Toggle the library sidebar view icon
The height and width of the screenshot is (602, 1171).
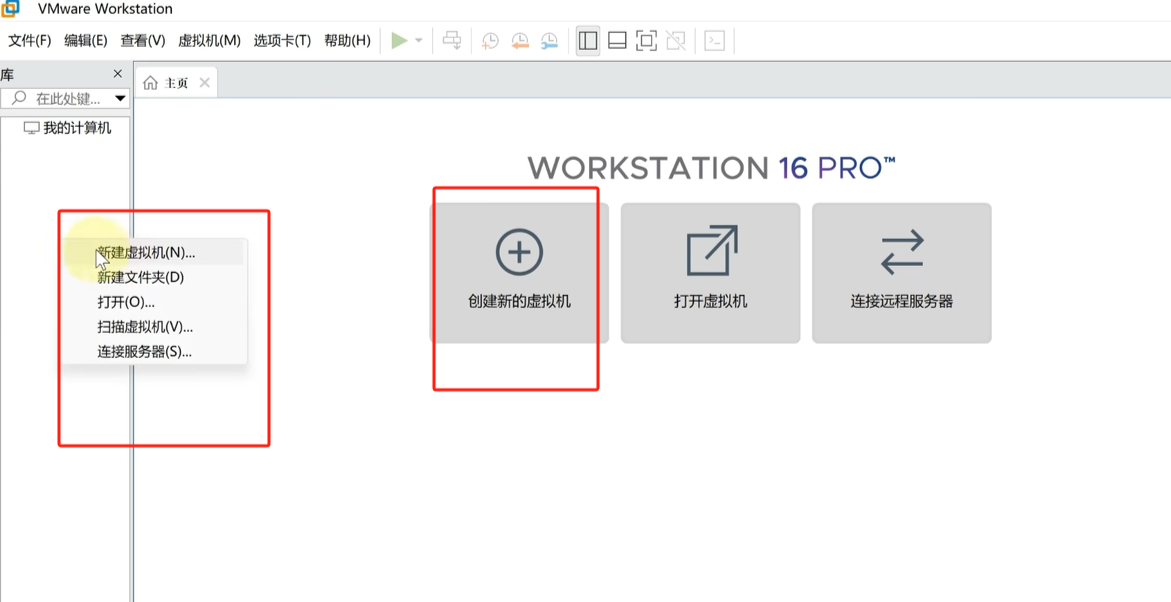tap(588, 40)
